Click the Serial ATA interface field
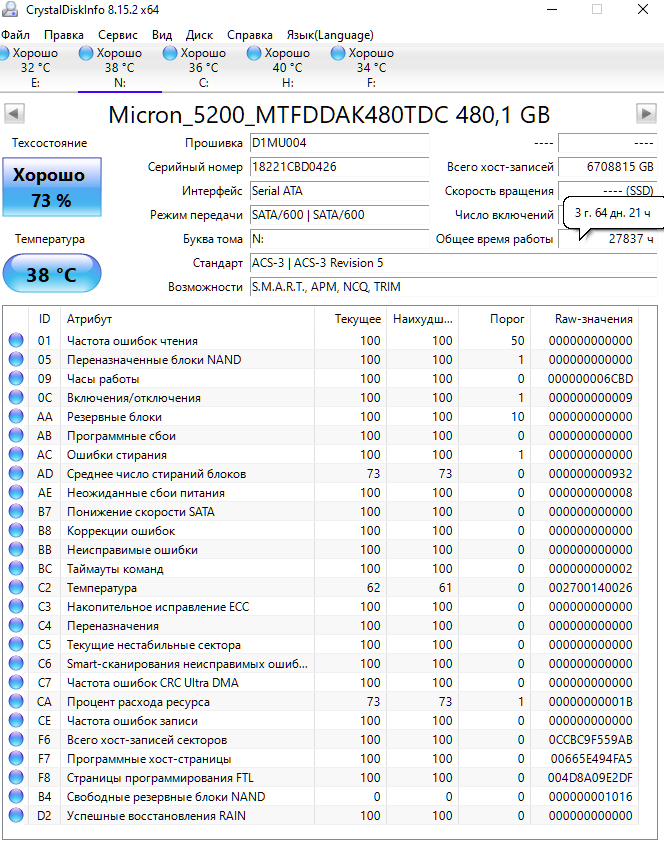The width and height of the screenshot is (664, 844). coord(340,191)
